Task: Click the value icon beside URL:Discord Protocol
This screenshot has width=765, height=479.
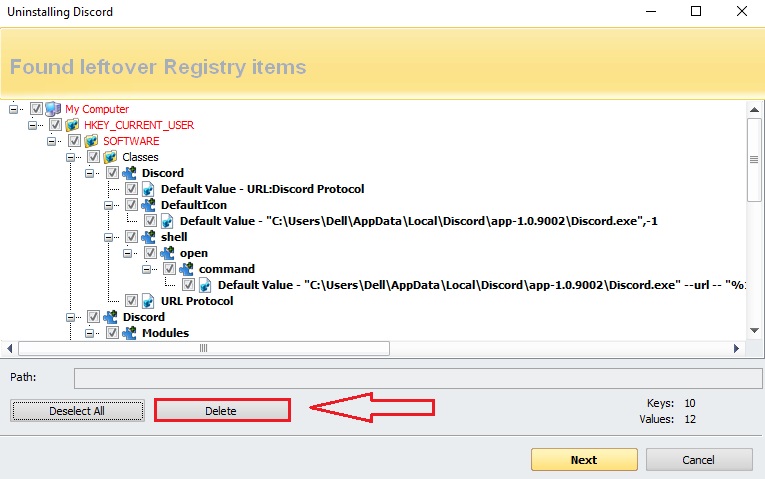Action: tap(148, 189)
